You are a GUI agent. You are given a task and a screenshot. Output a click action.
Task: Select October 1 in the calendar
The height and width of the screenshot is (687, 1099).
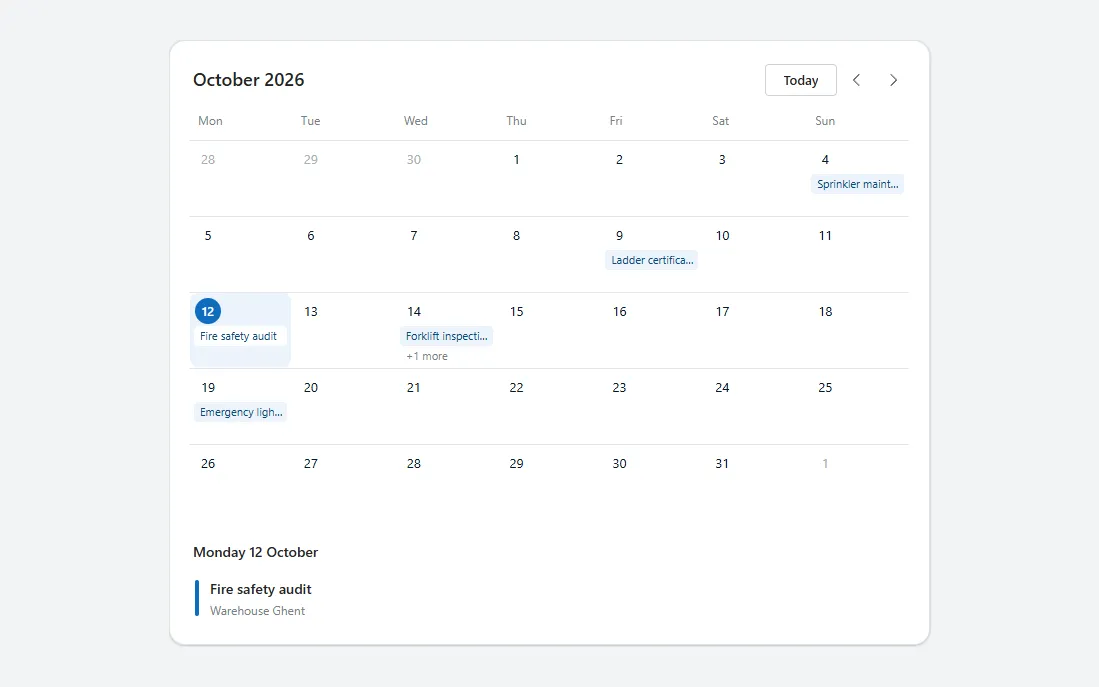[x=517, y=160]
